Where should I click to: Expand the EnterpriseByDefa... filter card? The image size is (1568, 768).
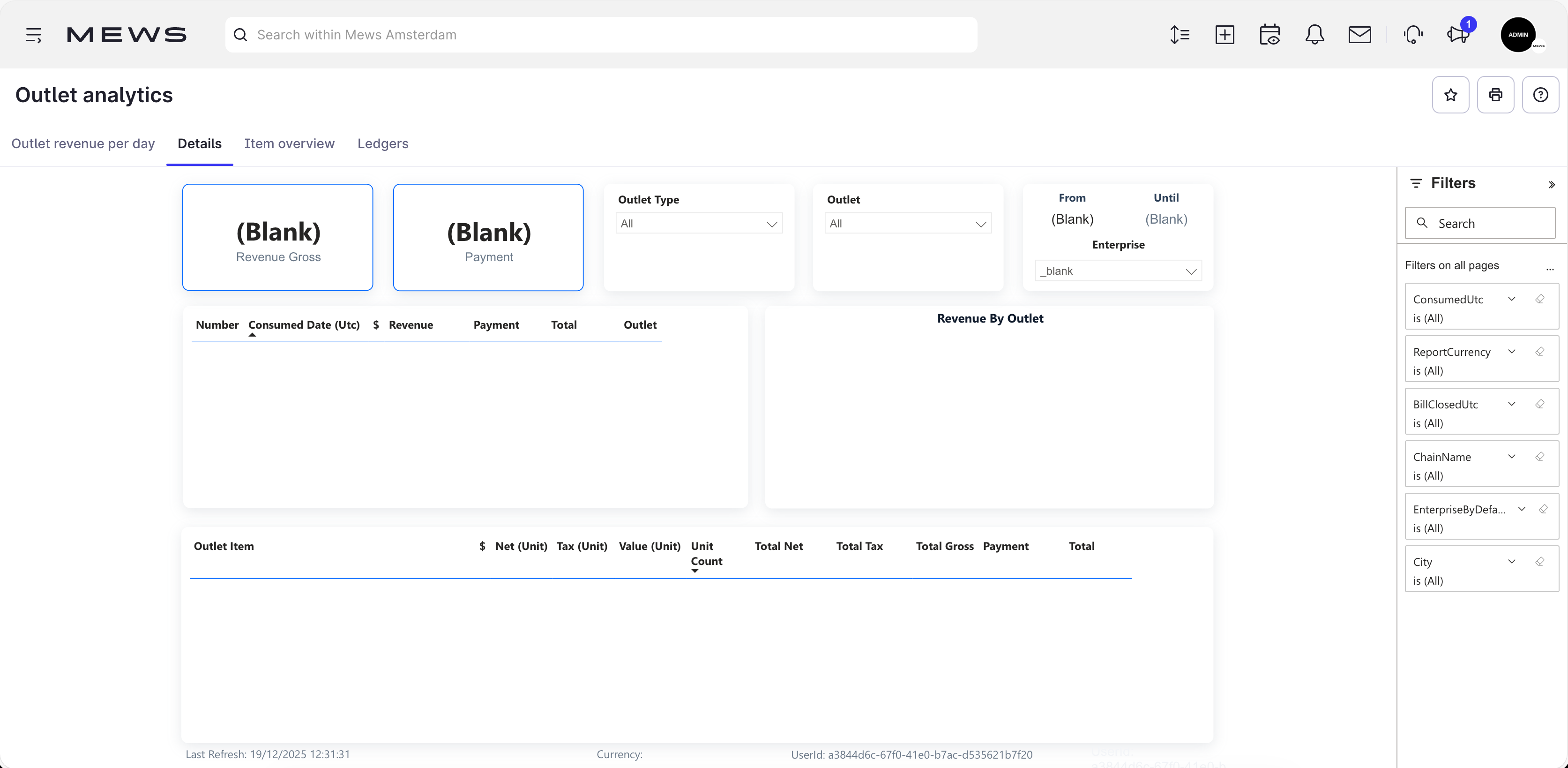[x=1522, y=509]
